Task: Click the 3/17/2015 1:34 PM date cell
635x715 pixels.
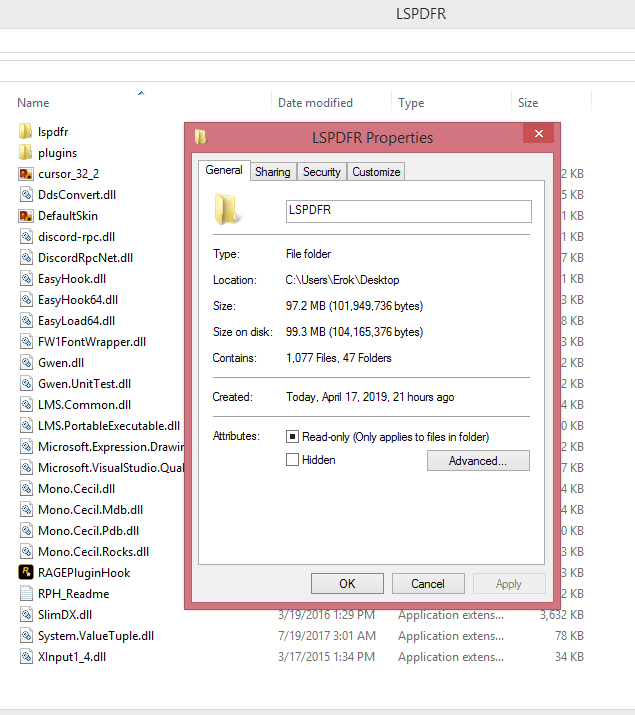Action: coord(326,657)
